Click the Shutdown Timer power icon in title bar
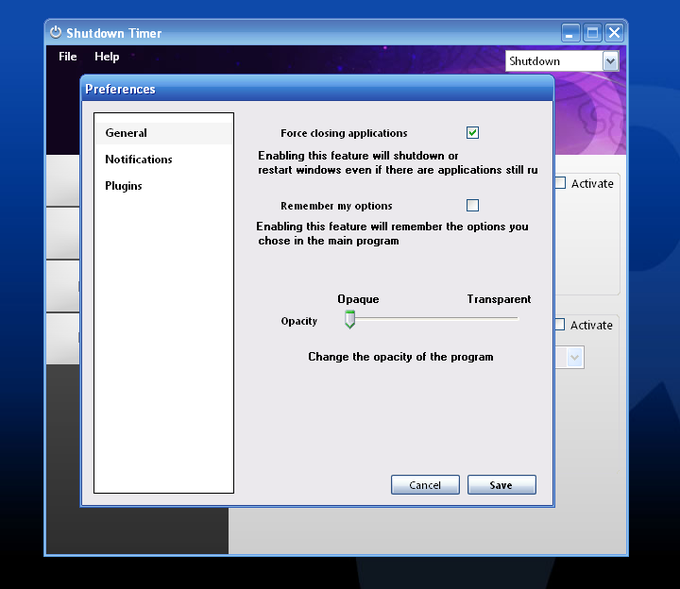This screenshot has height=589, width=680. [x=56, y=33]
